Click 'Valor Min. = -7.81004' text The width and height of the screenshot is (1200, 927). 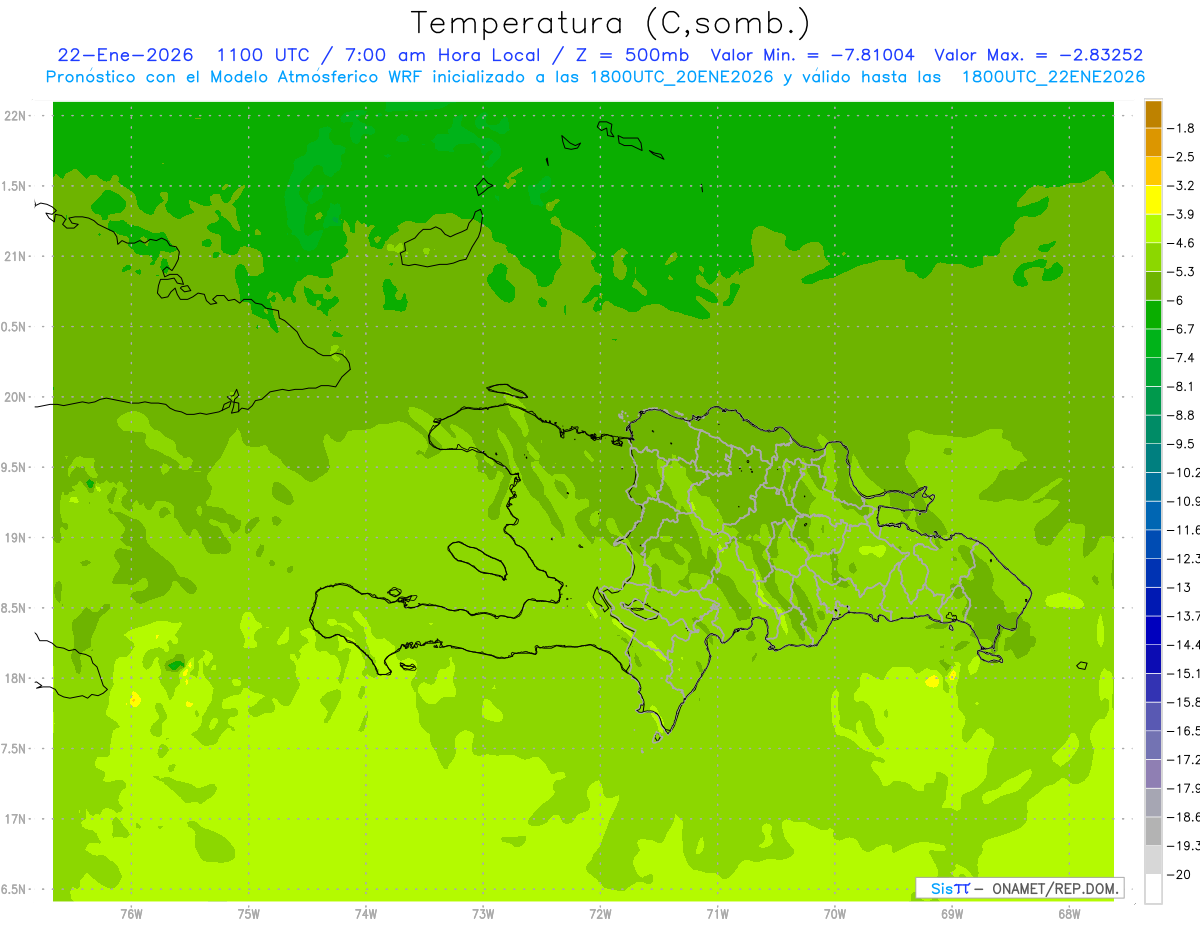click(x=812, y=55)
